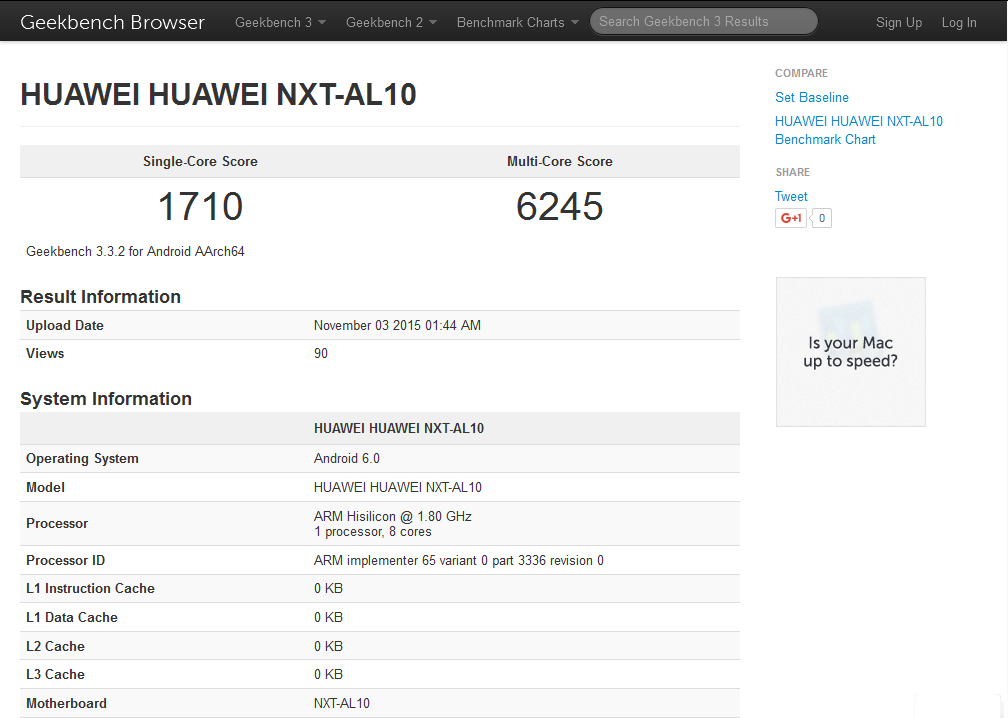
Task: Click the +1 share count bubble
Action: click(821, 218)
